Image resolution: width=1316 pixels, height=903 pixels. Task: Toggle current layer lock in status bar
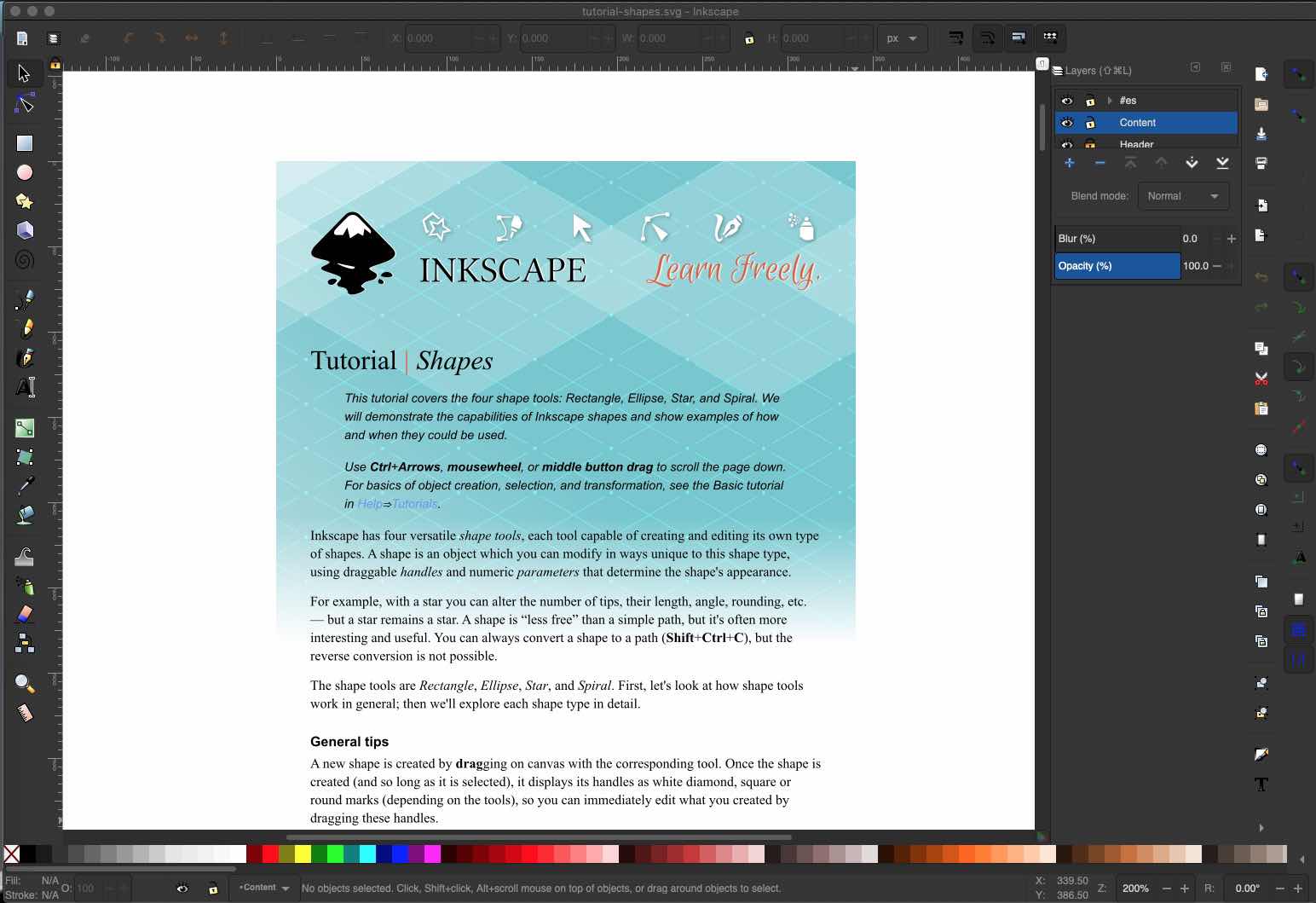point(212,889)
